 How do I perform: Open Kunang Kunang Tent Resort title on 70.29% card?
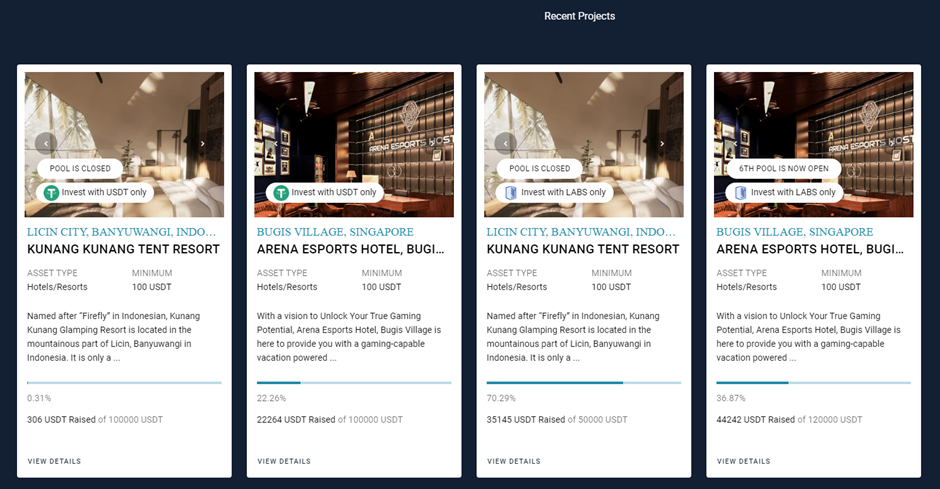point(583,249)
